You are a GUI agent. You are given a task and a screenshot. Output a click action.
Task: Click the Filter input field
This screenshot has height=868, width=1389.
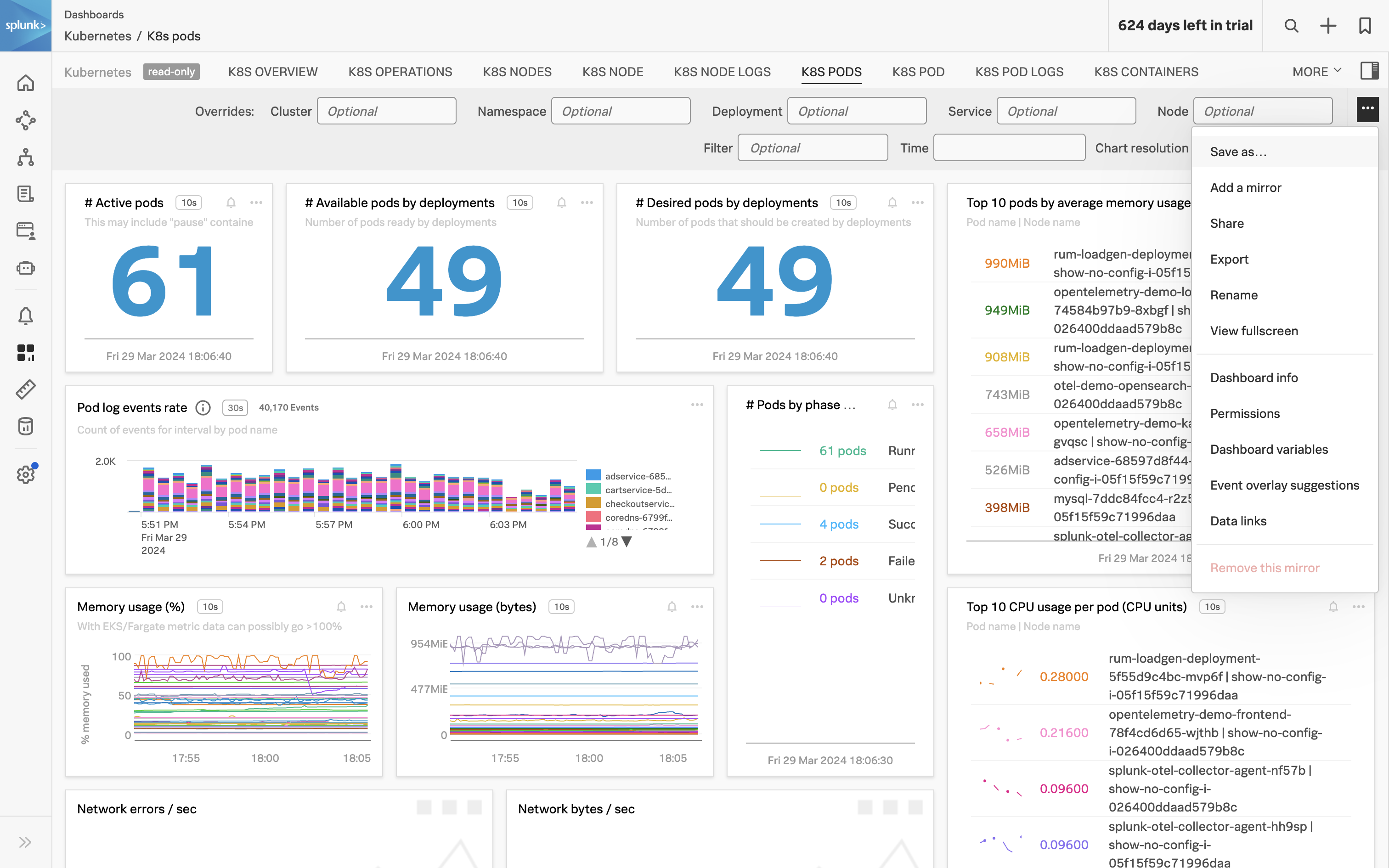[813, 147]
